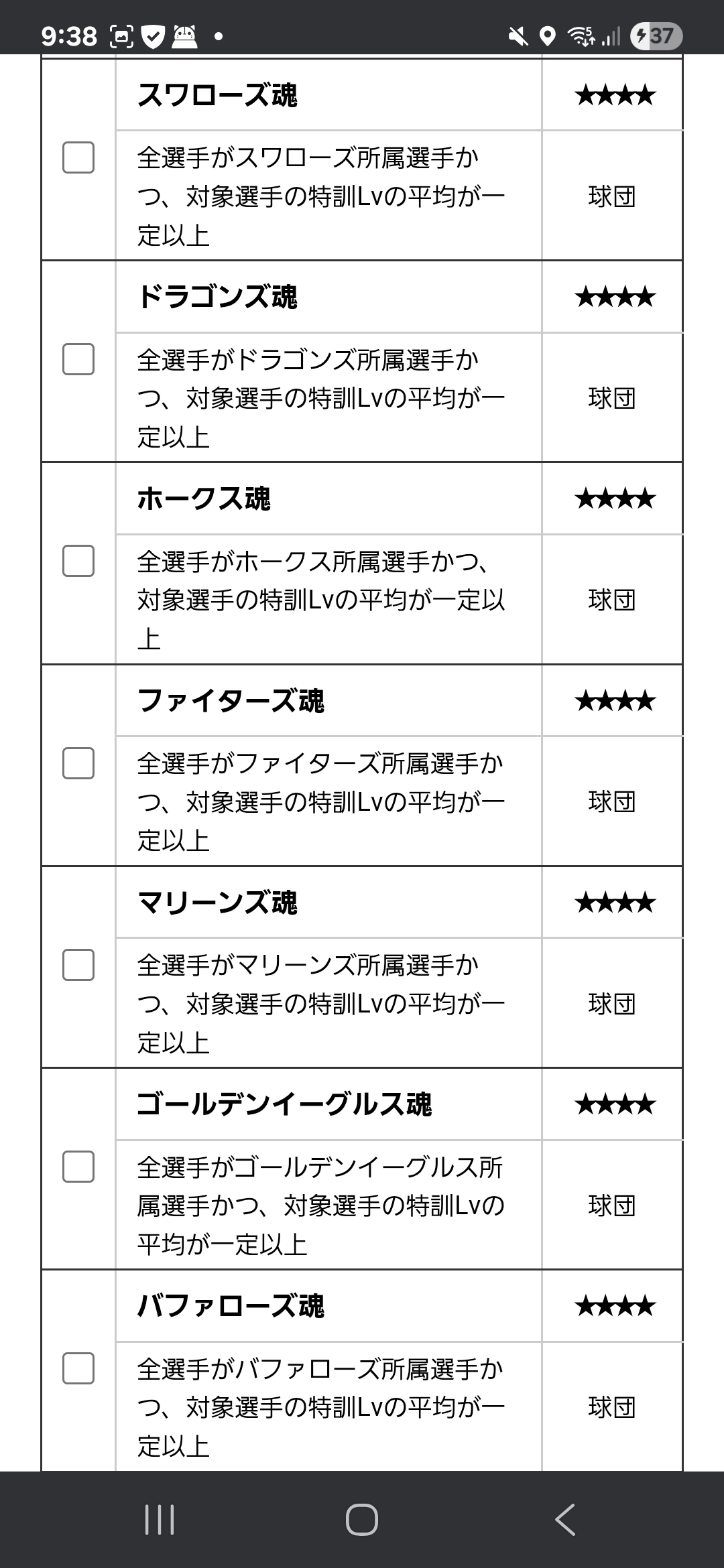Screen dimensions: 724x1568
Task: Tap the ホークス魂 skill title
Action: tap(204, 499)
